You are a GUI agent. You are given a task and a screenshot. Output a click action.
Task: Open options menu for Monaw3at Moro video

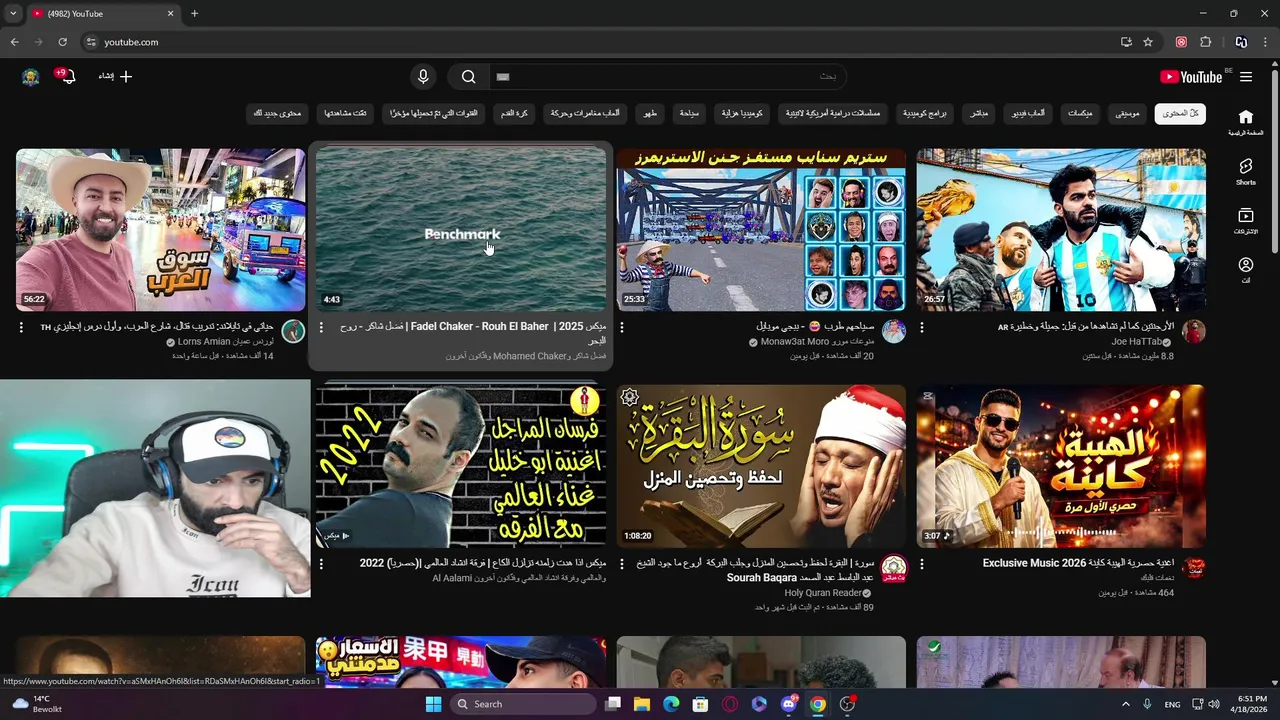(622, 327)
